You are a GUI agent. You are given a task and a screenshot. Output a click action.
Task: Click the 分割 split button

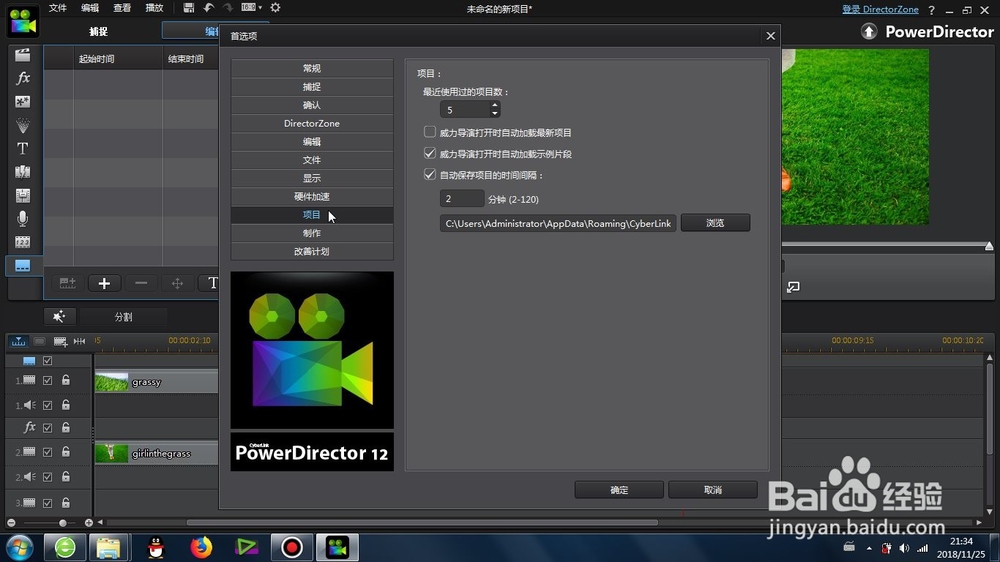(x=123, y=316)
